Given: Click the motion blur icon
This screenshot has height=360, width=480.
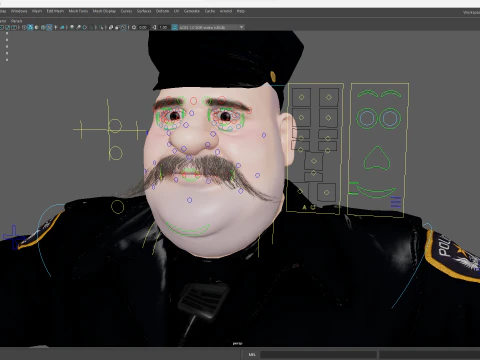Looking at the screenshot, I should point(78,27).
